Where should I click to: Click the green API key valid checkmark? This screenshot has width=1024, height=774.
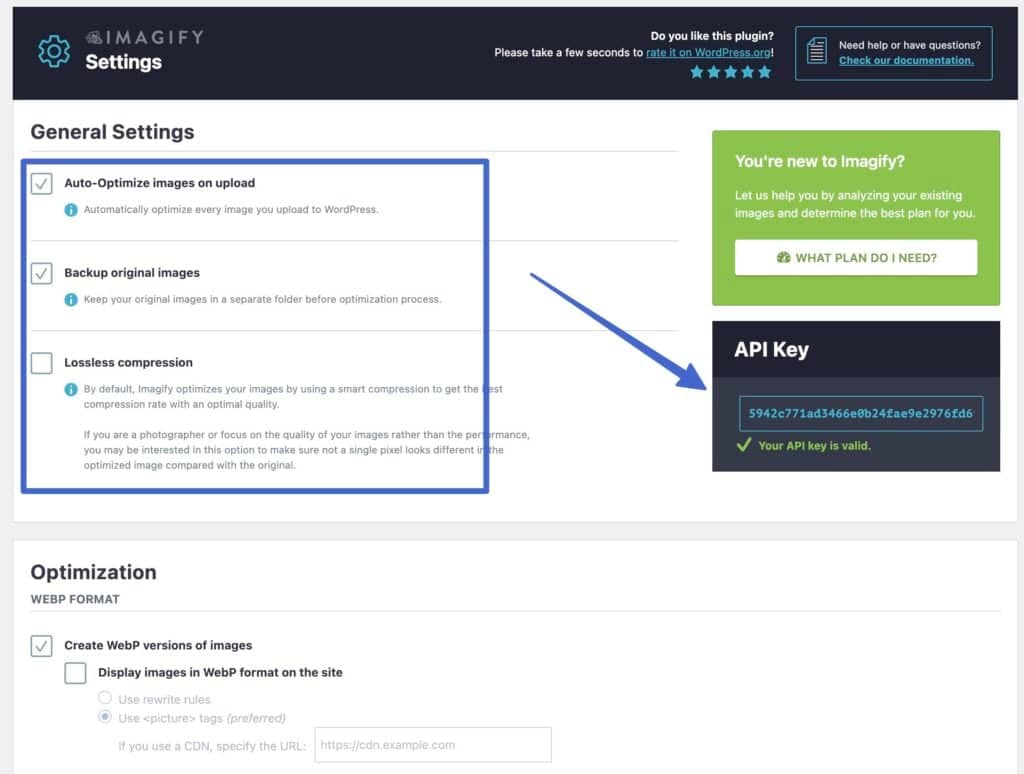tap(744, 445)
